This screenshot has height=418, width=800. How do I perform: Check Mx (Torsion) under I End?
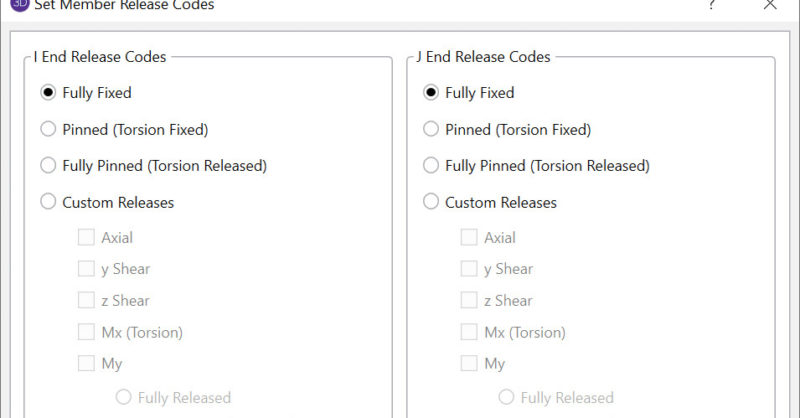[x=86, y=332]
